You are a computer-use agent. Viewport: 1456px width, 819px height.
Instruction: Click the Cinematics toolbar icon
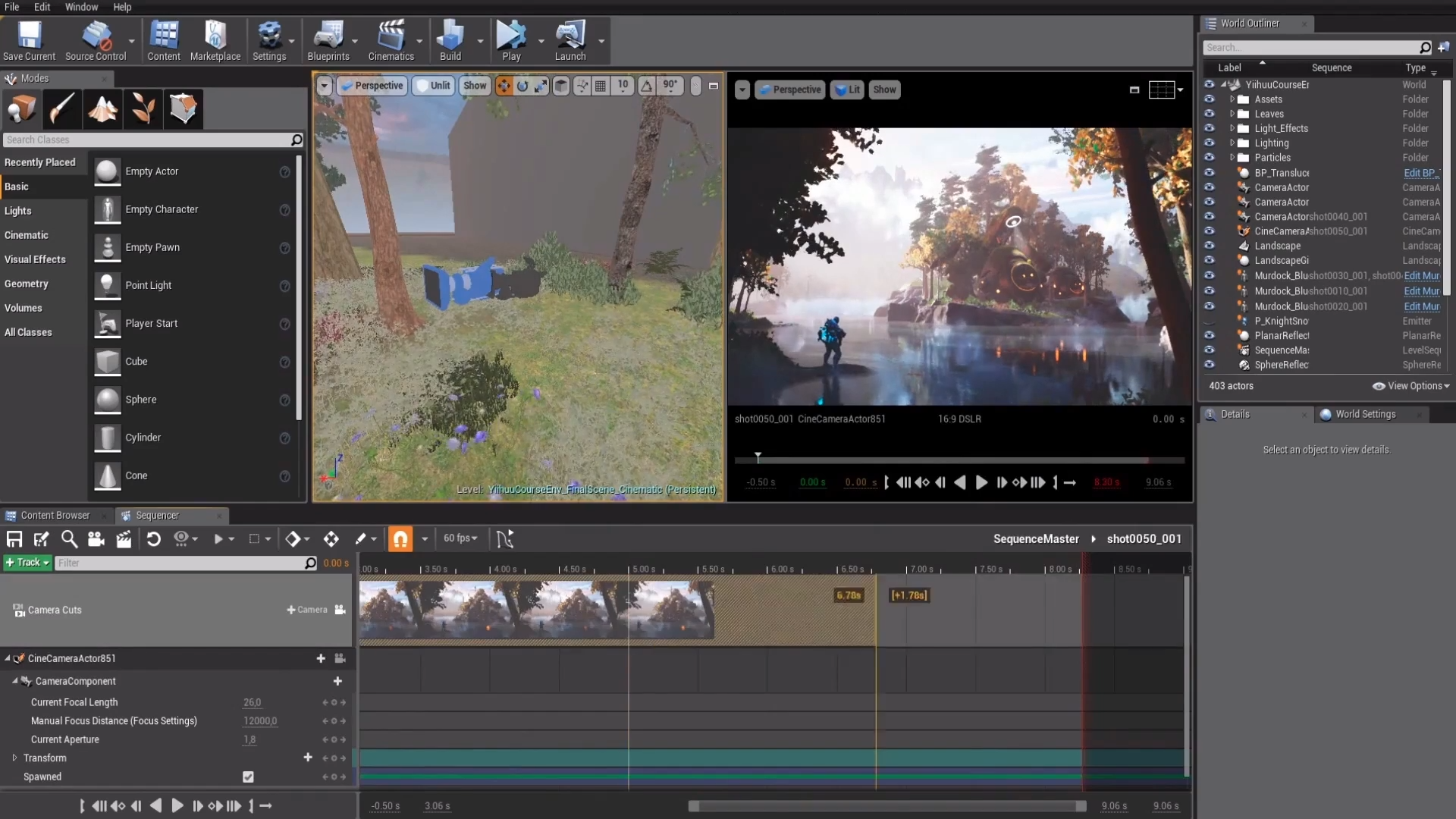[x=391, y=41]
